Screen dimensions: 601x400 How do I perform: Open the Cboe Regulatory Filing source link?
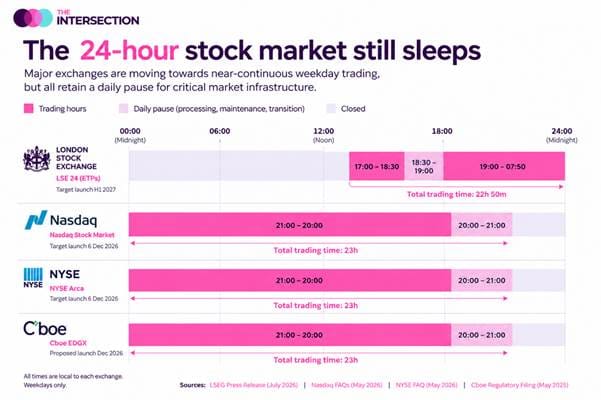tap(519, 385)
